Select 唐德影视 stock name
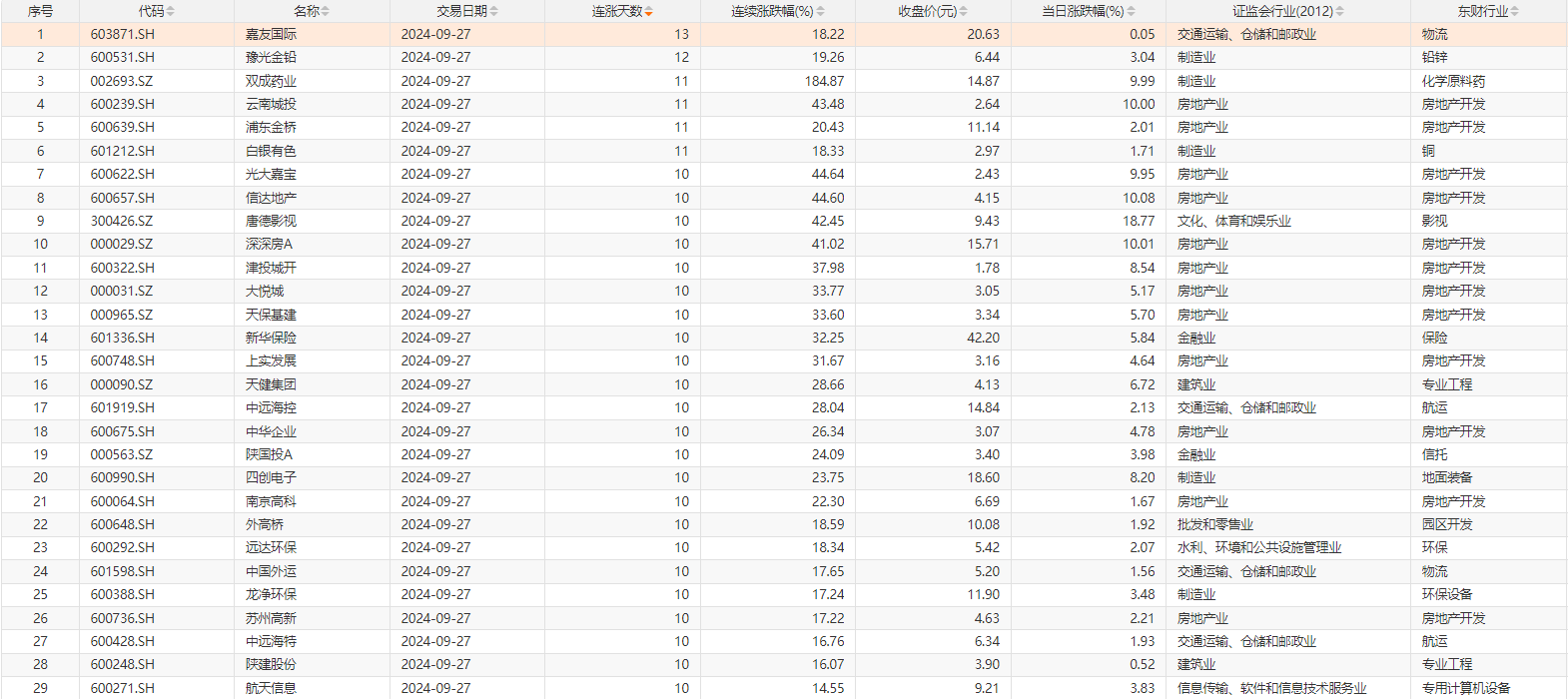Viewport: 1568px width, 699px height. [271, 221]
